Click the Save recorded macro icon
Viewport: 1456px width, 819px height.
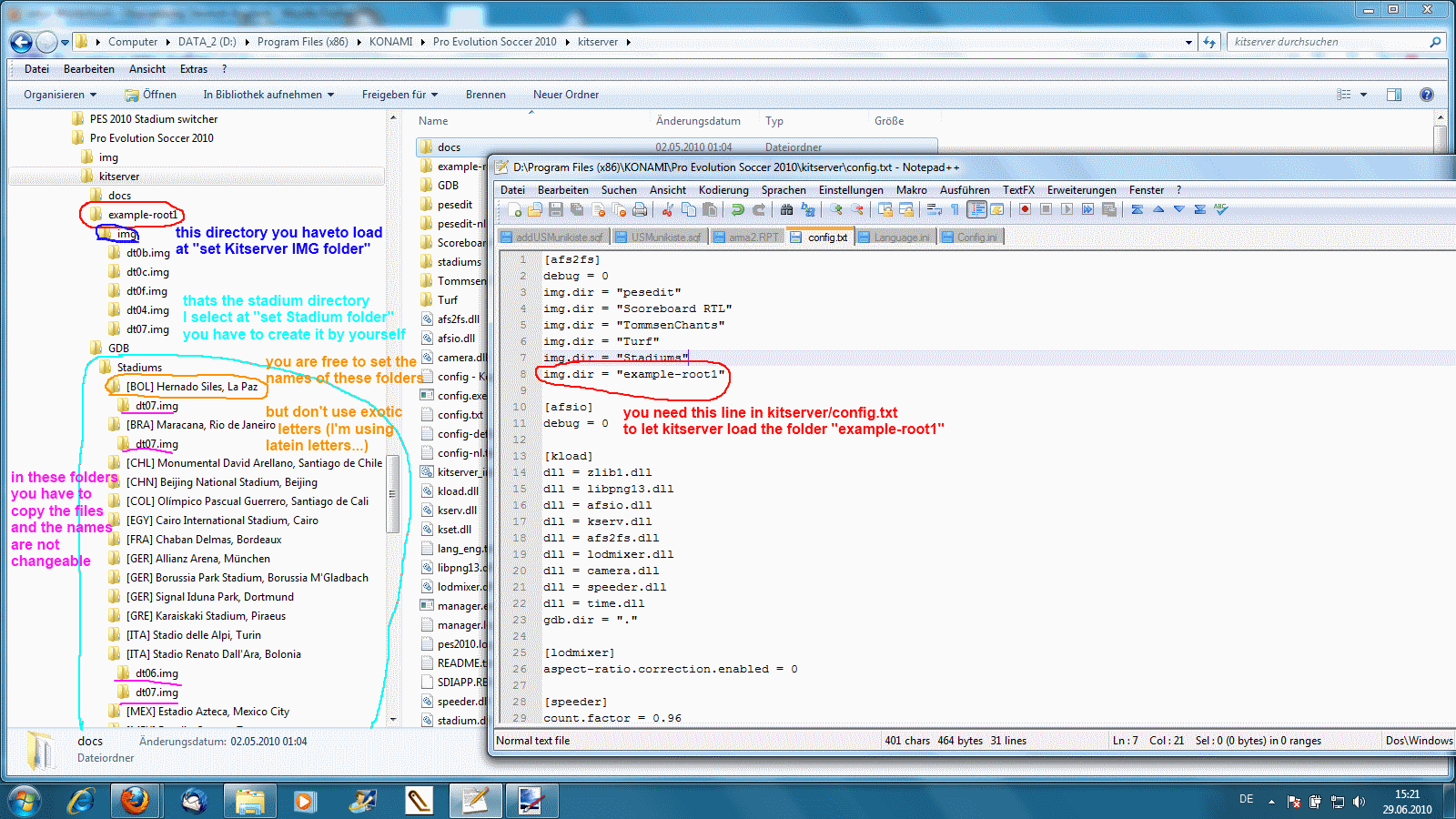tap(1109, 209)
